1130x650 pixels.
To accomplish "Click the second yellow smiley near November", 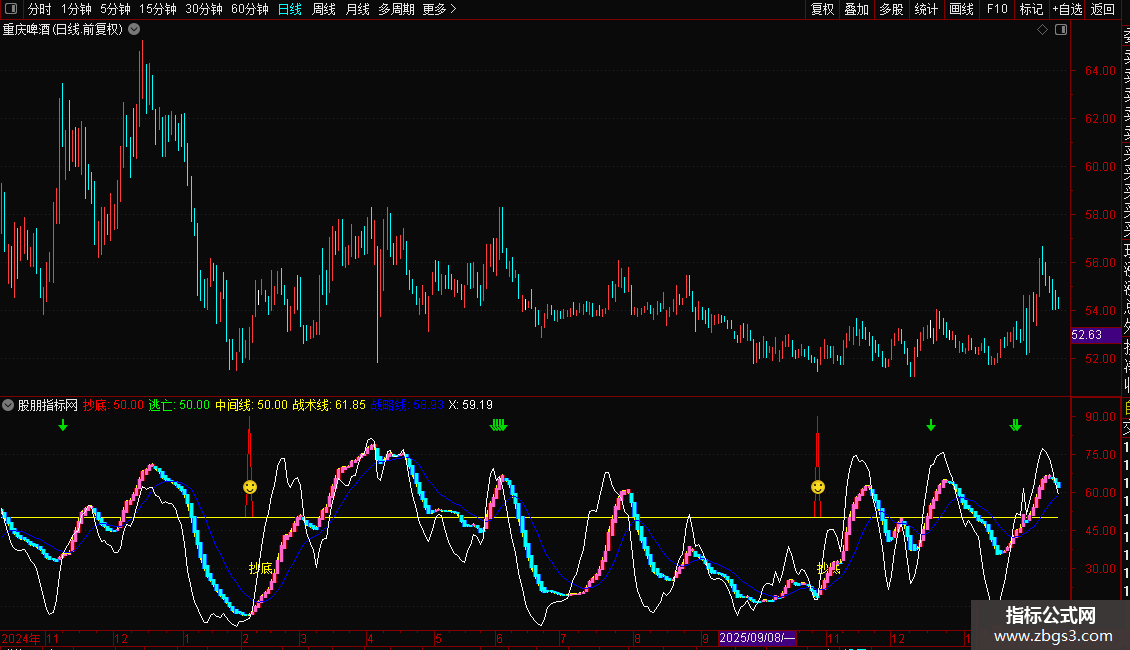I will click(818, 487).
